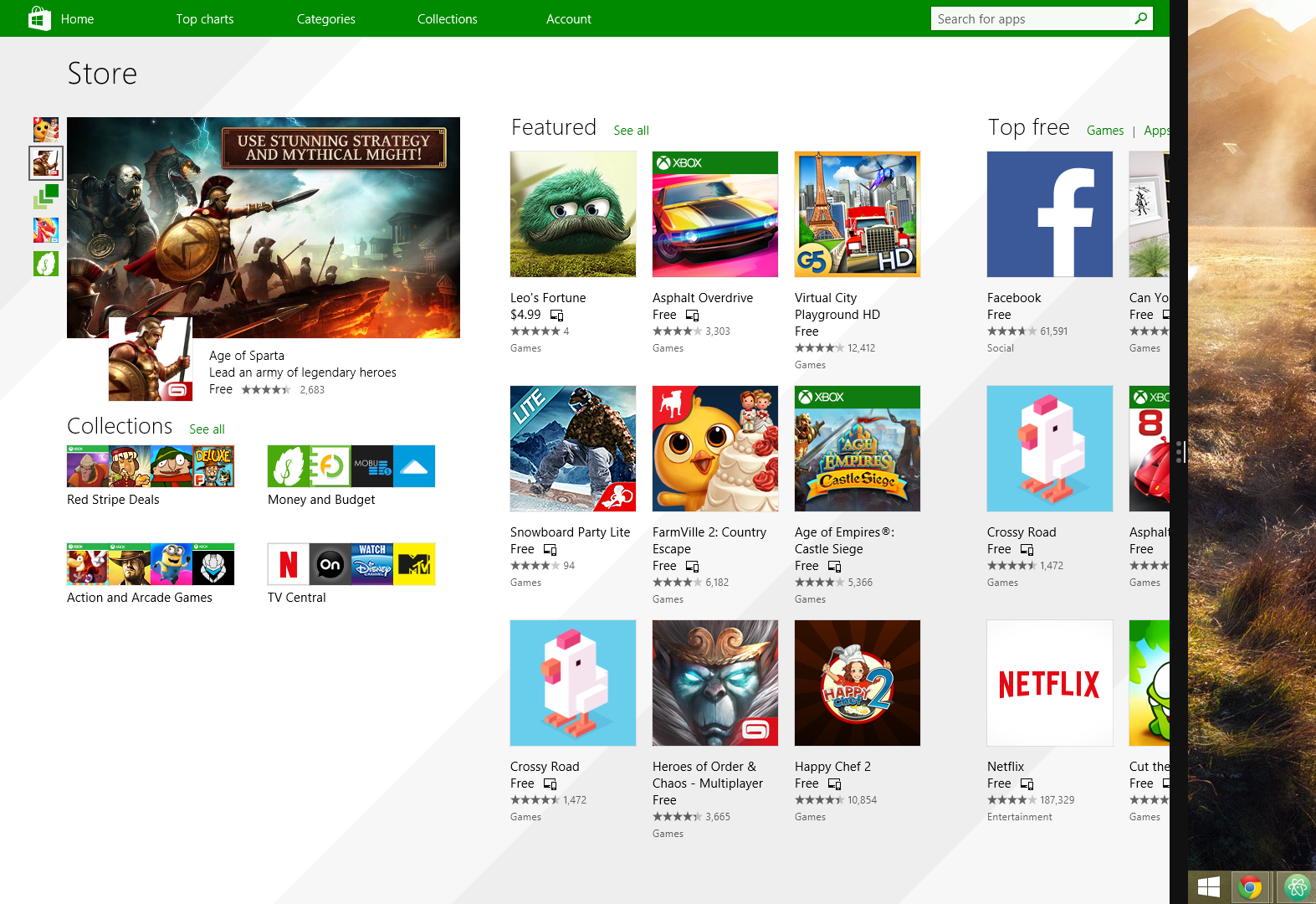Click Age of Sparta app title
Viewport: 1316px width, 904px height.
tap(247, 356)
